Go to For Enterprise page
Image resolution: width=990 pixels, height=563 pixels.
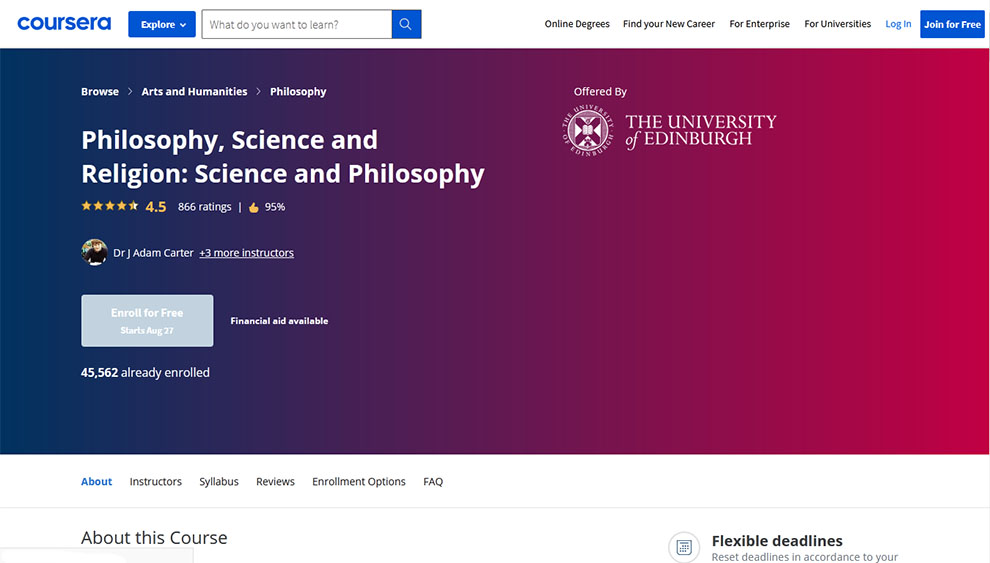[x=760, y=24]
